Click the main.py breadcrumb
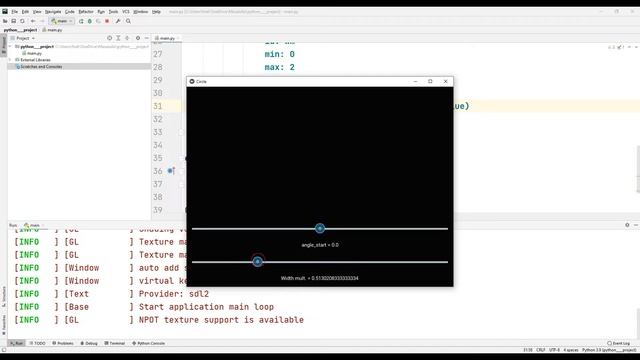This screenshot has height=360, width=640. (52, 30)
